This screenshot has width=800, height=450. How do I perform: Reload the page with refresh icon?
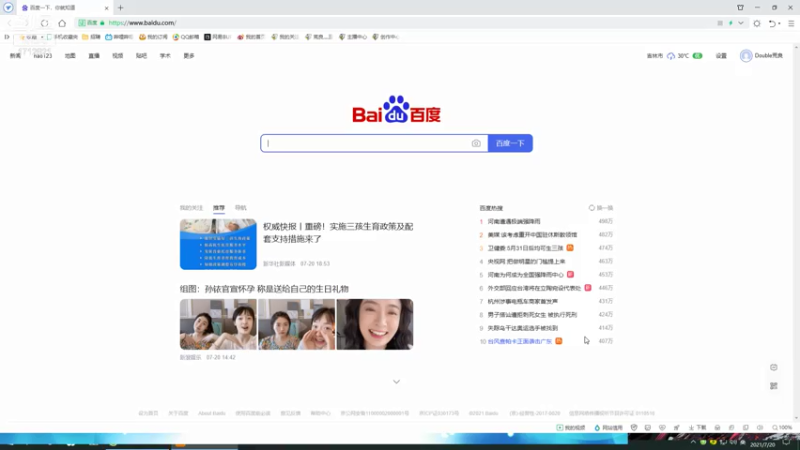[x=44, y=23]
